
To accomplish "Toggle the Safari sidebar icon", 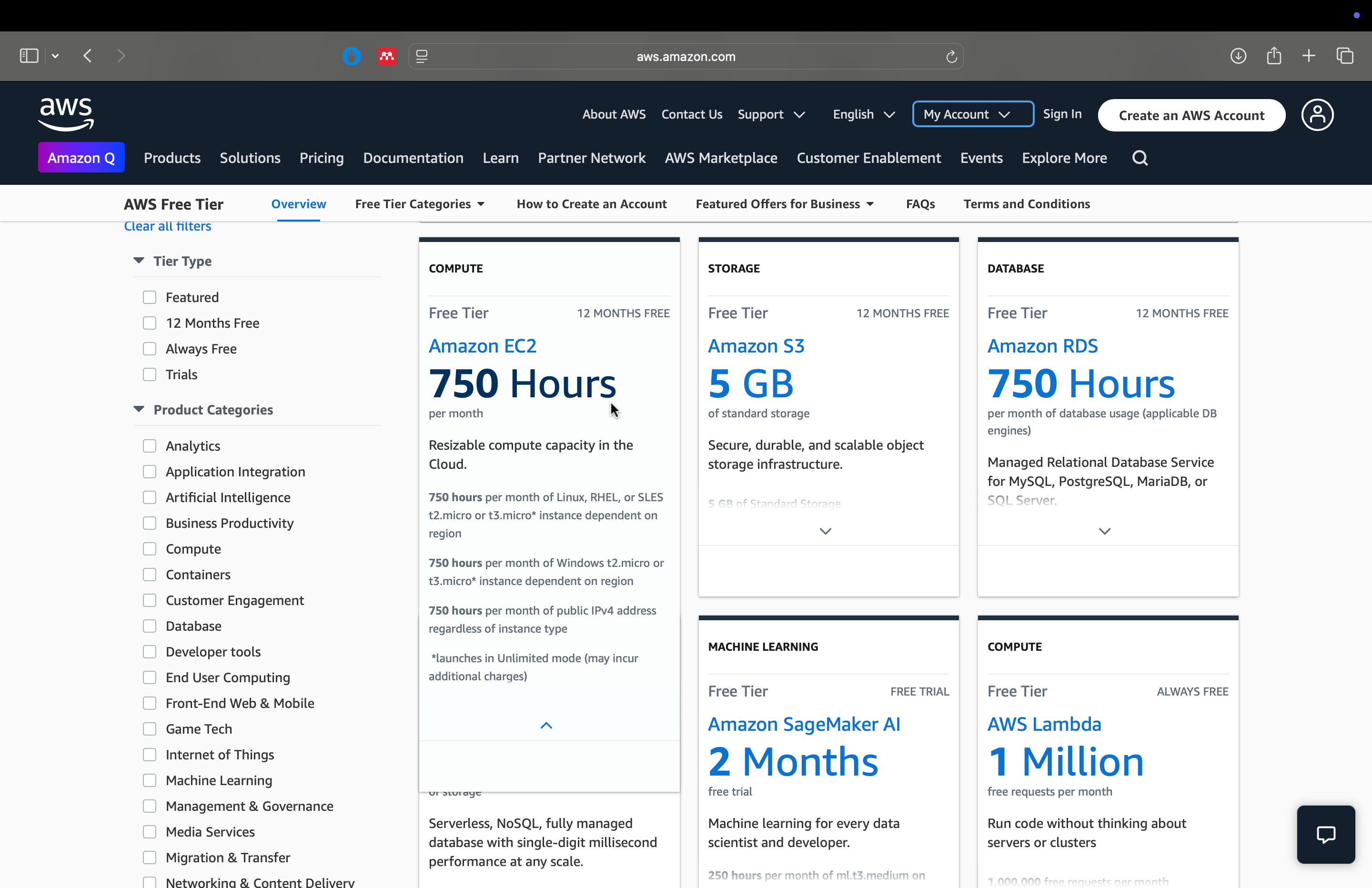I will point(29,56).
